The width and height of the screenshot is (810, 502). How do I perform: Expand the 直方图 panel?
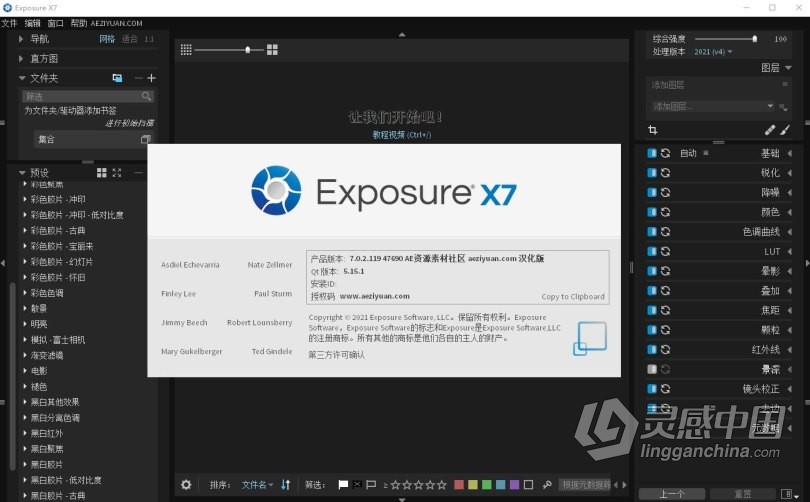click(21, 58)
